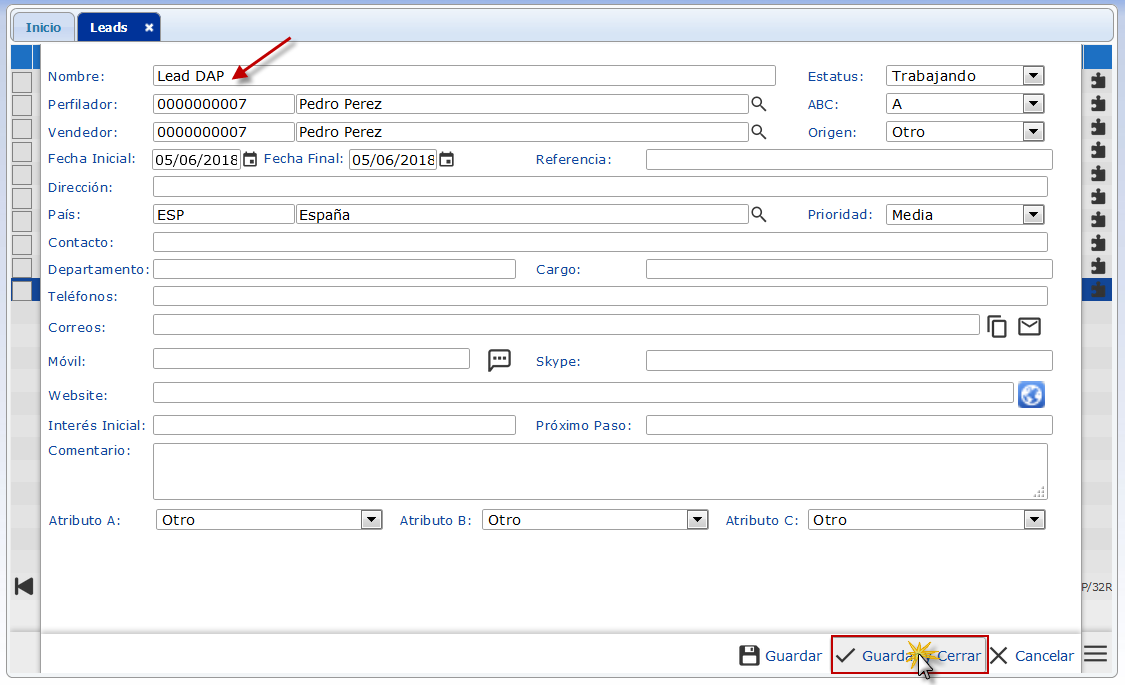Click the SMS chat icon beside Móvil
Screen dimensions: 1125x685
[499, 360]
